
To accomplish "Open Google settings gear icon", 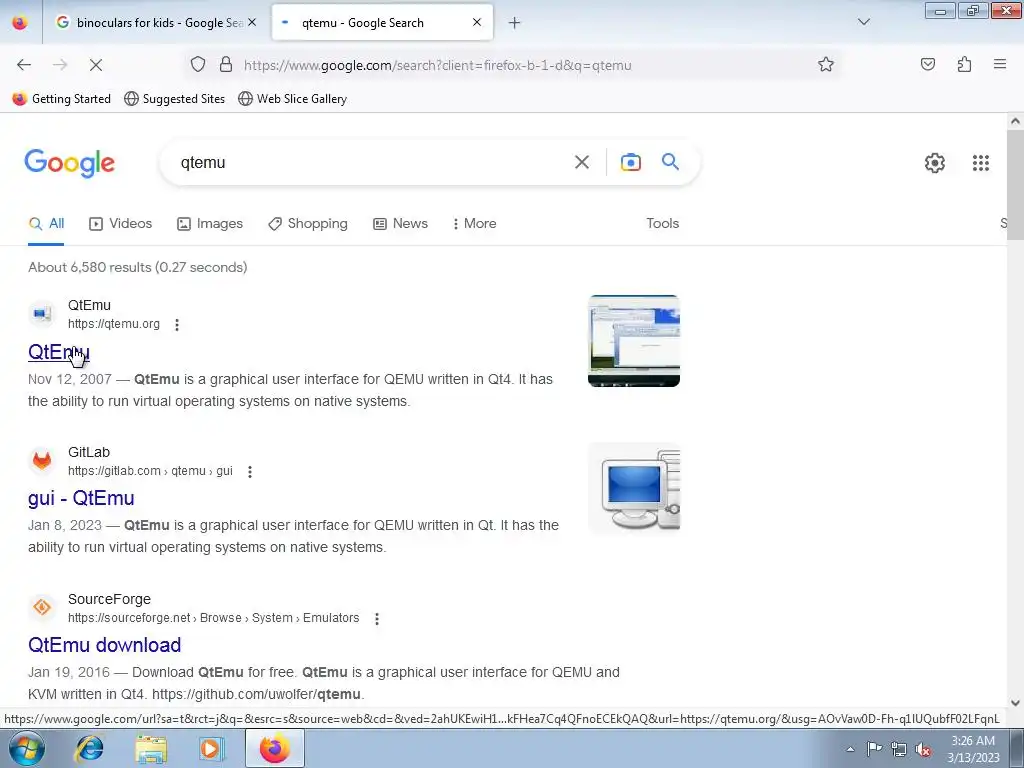I will (x=935, y=163).
